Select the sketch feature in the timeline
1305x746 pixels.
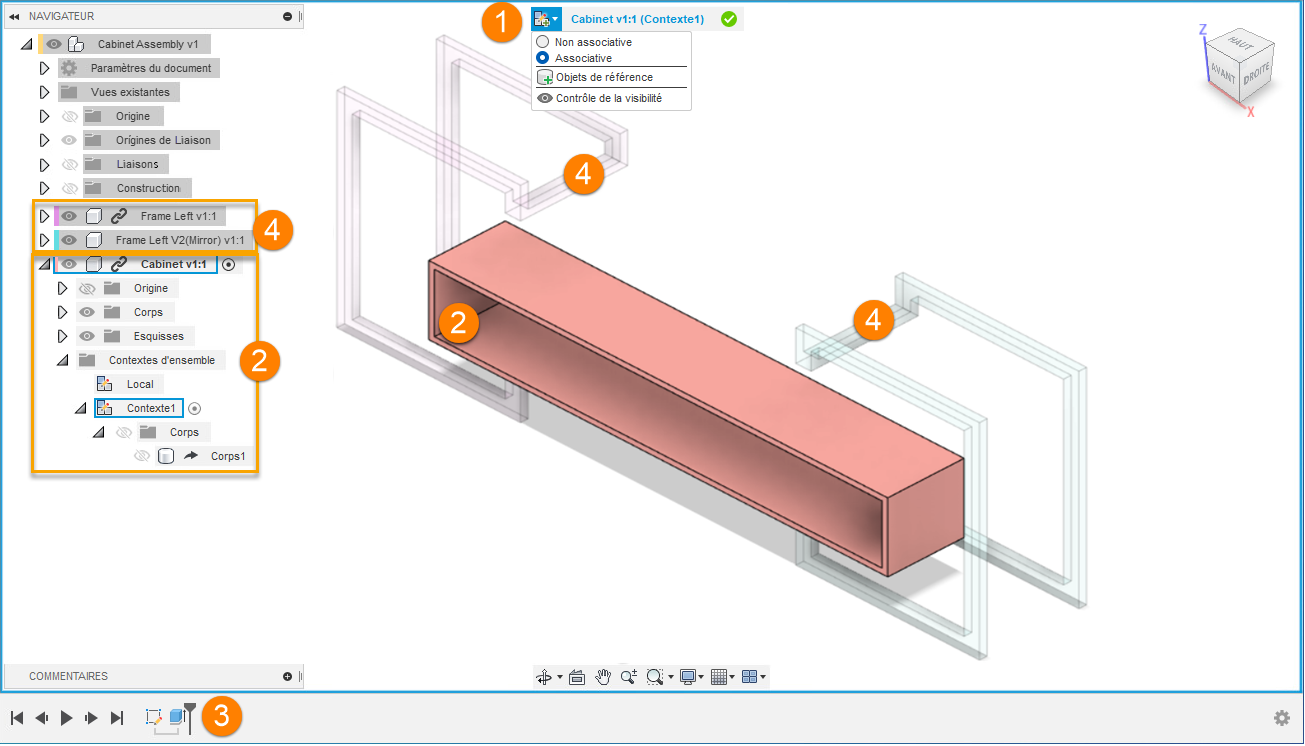coord(154,717)
